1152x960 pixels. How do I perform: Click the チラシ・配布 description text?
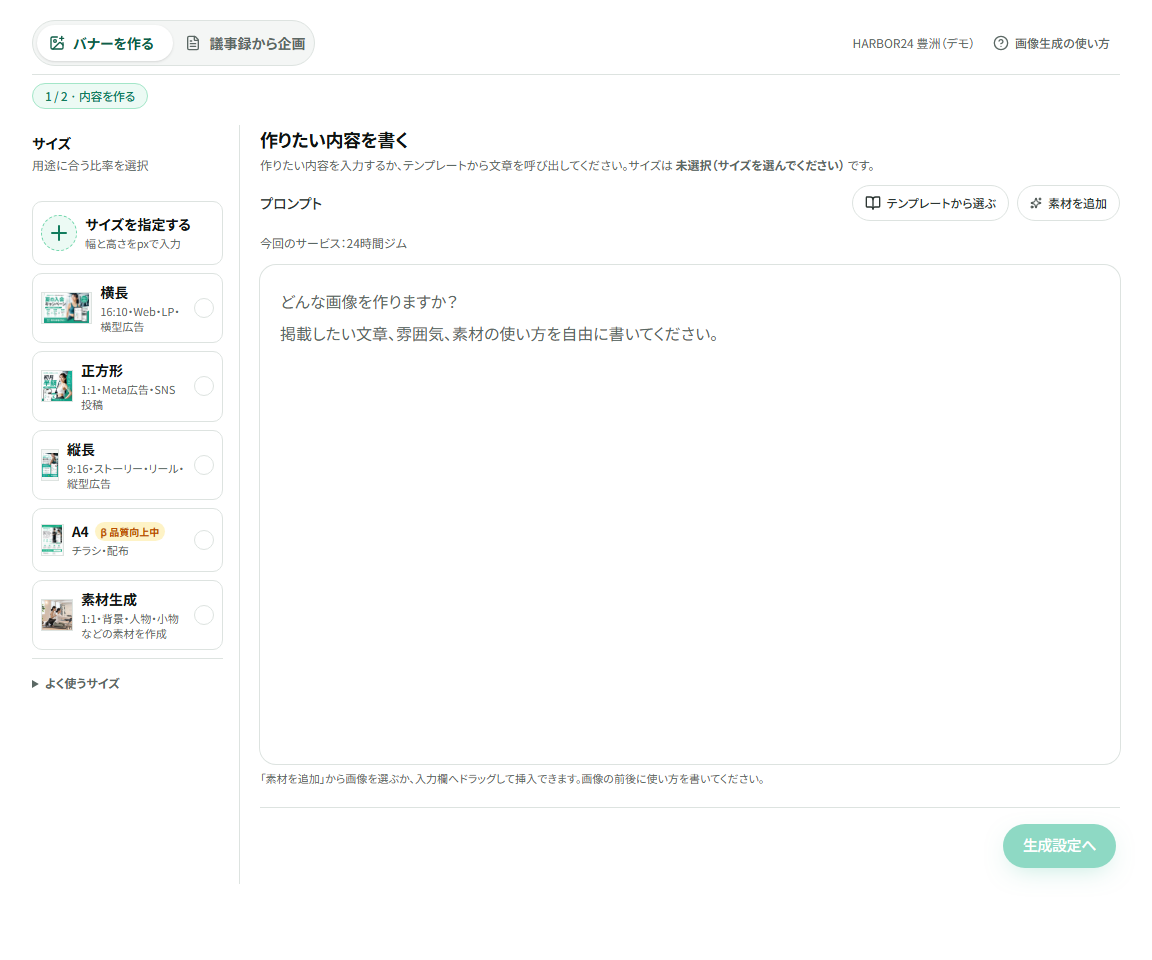pyautogui.click(x=100, y=551)
